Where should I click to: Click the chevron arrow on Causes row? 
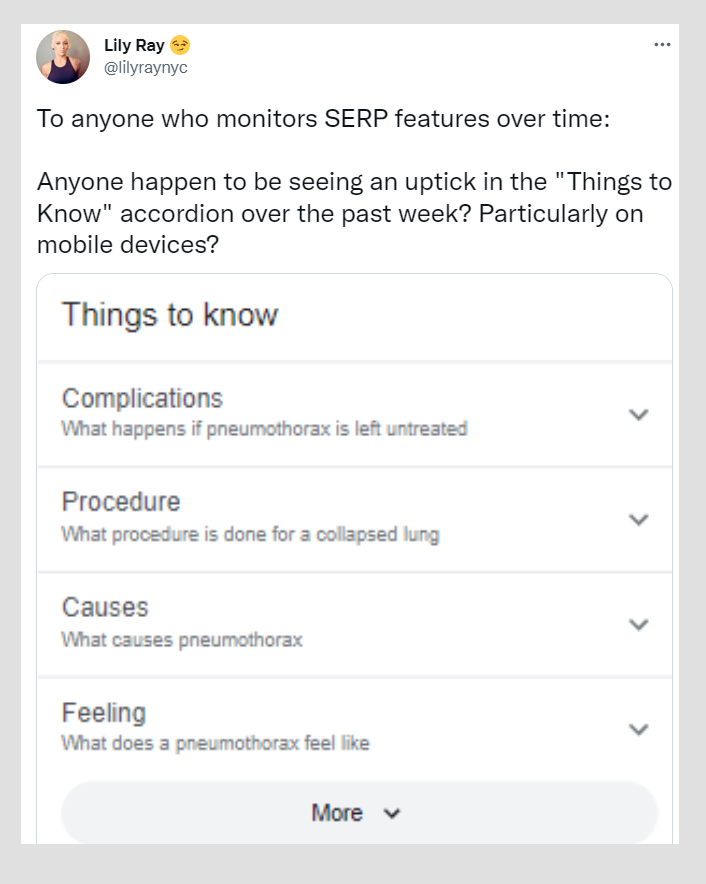[640, 624]
